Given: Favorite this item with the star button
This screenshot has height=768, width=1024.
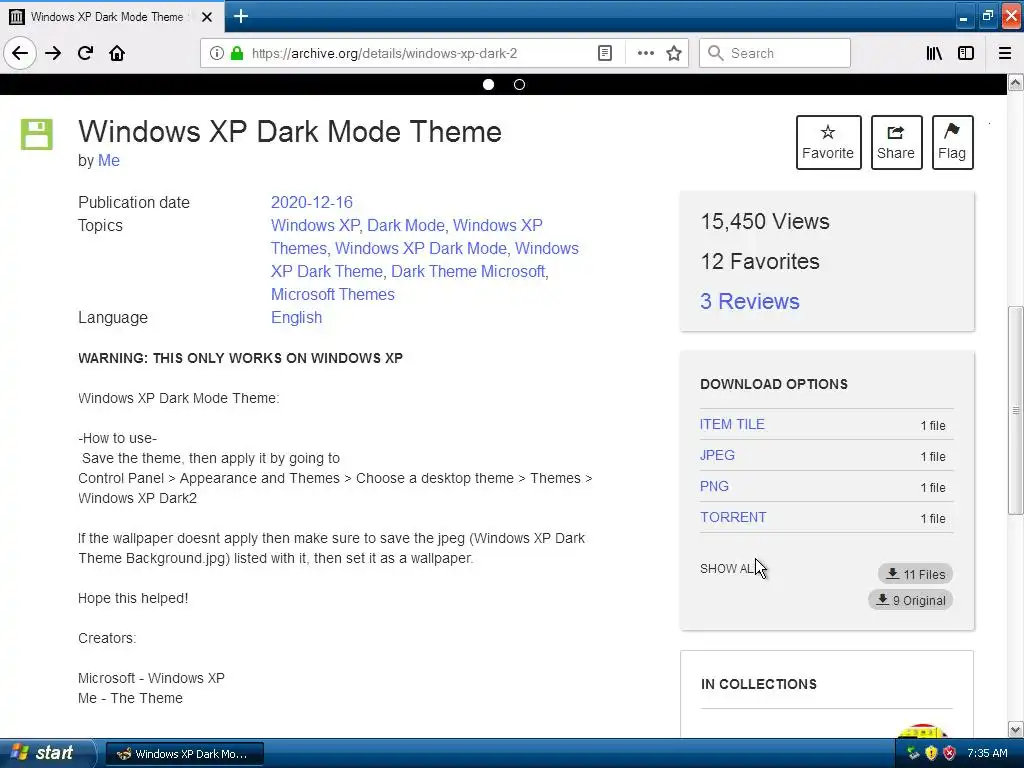Looking at the screenshot, I should (828, 142).
